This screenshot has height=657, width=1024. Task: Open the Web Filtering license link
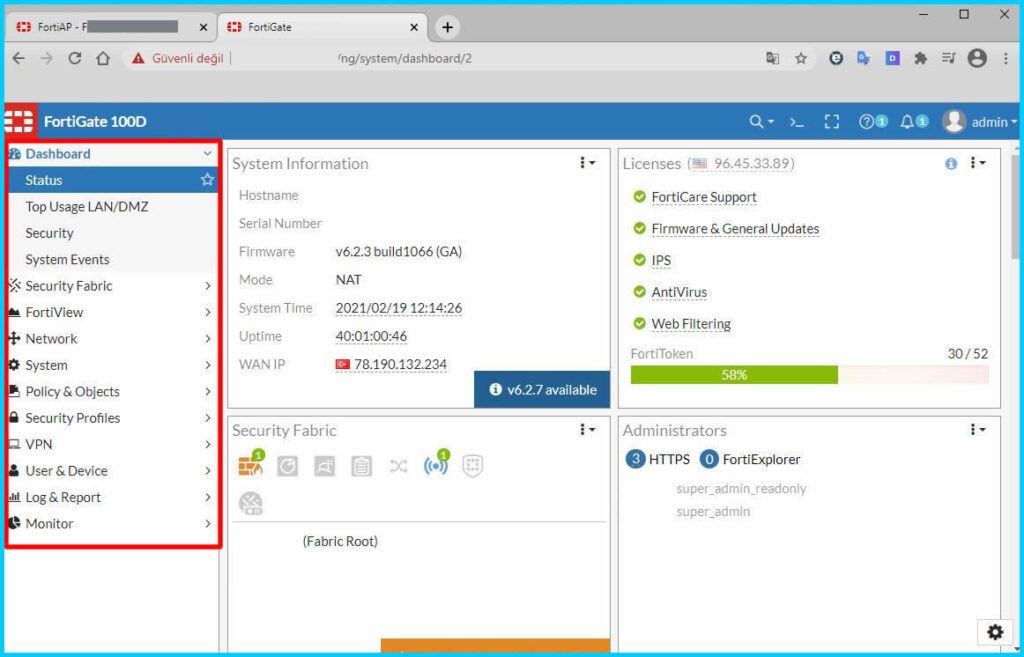coord(691,324)
